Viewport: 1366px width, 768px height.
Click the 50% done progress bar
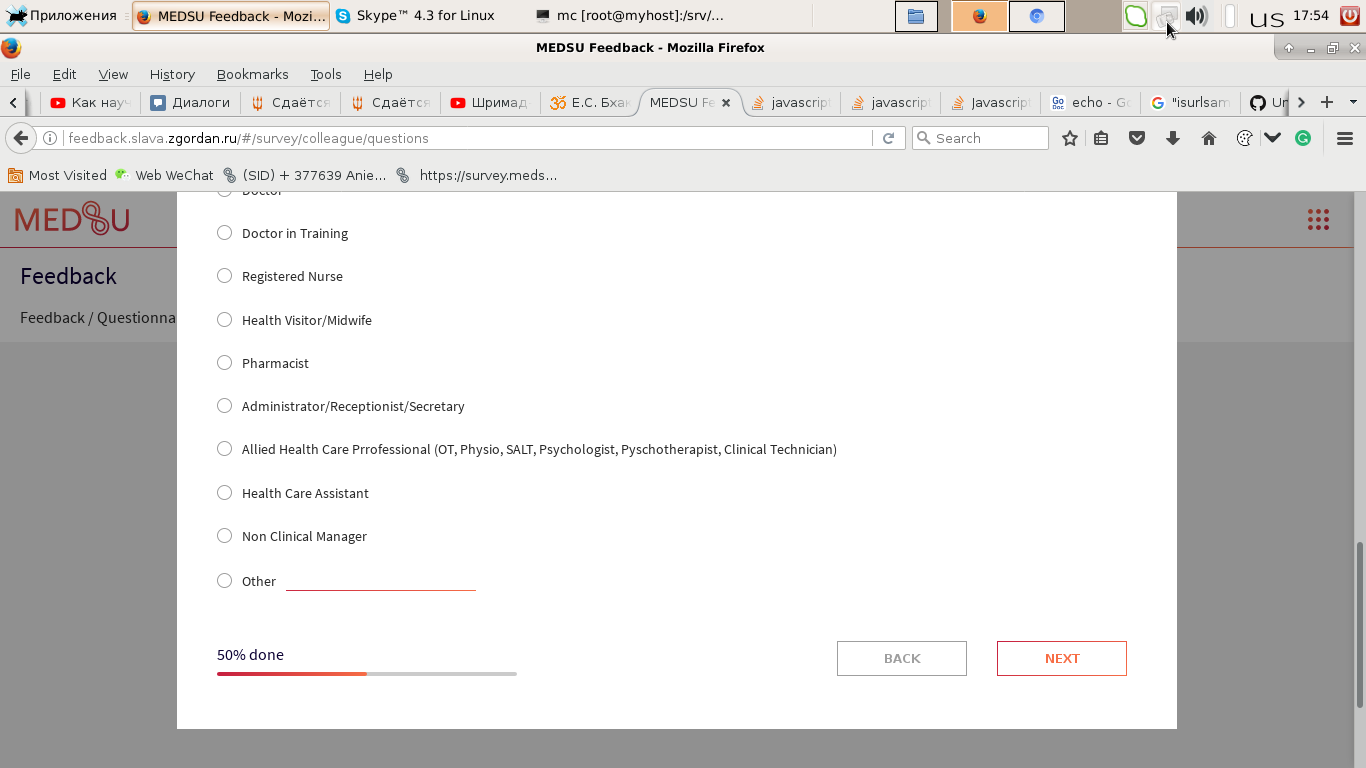tap(367, 674)
